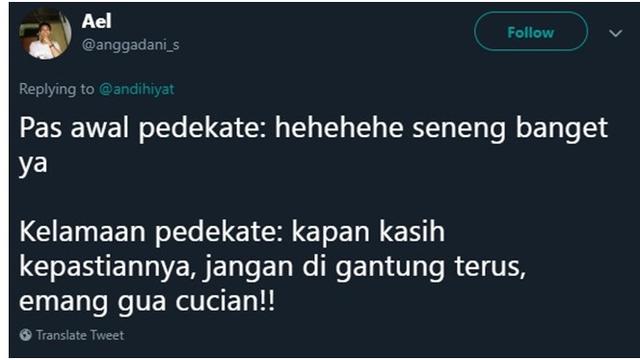Expand the tweet options chevron
Screen dimensions: 640x360
616,33
